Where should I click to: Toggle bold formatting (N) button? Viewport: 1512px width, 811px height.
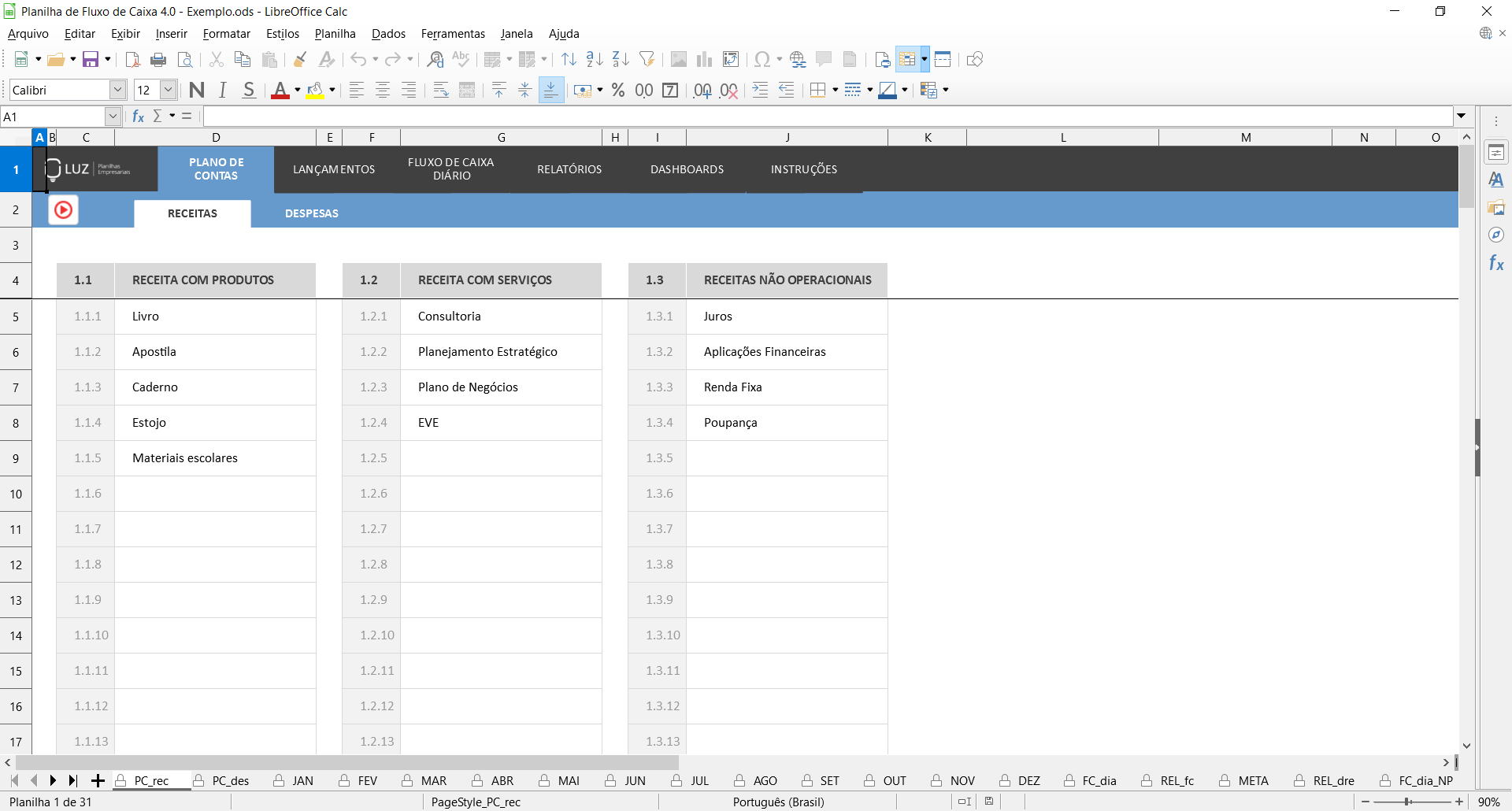click(x=197, y=91)
